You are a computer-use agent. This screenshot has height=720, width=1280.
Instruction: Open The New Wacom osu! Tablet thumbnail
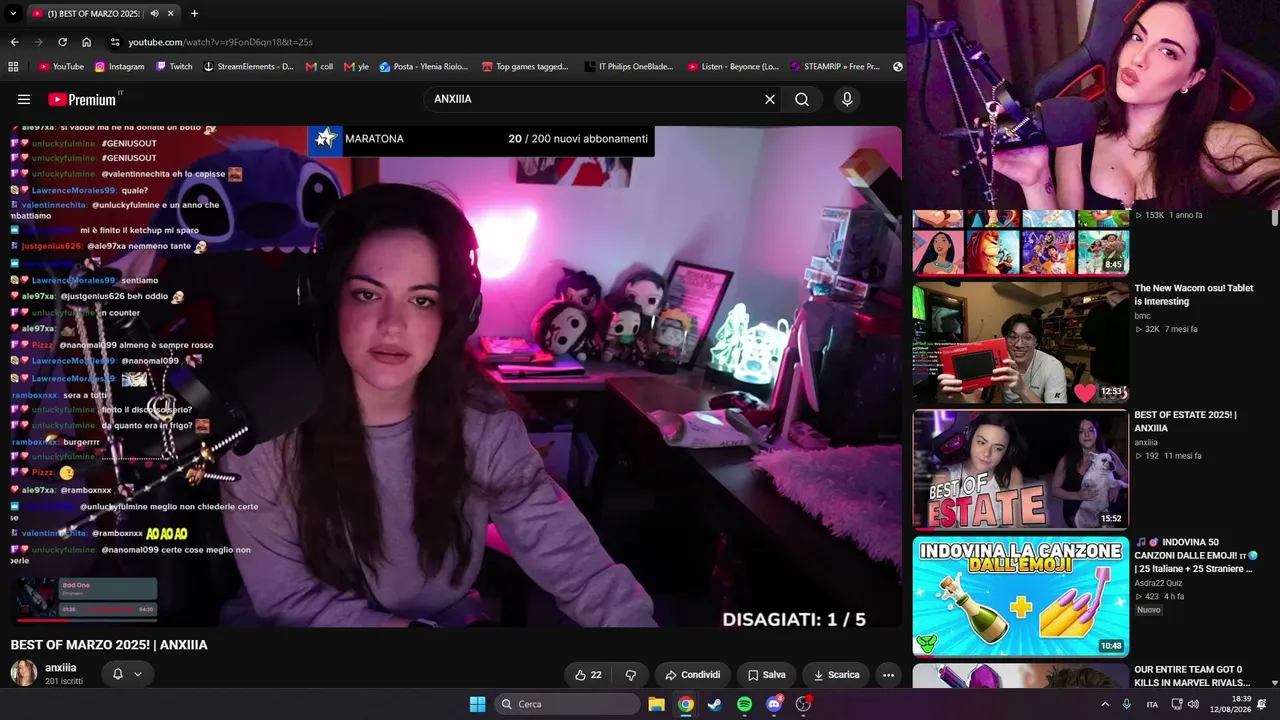coord(1021,342)
